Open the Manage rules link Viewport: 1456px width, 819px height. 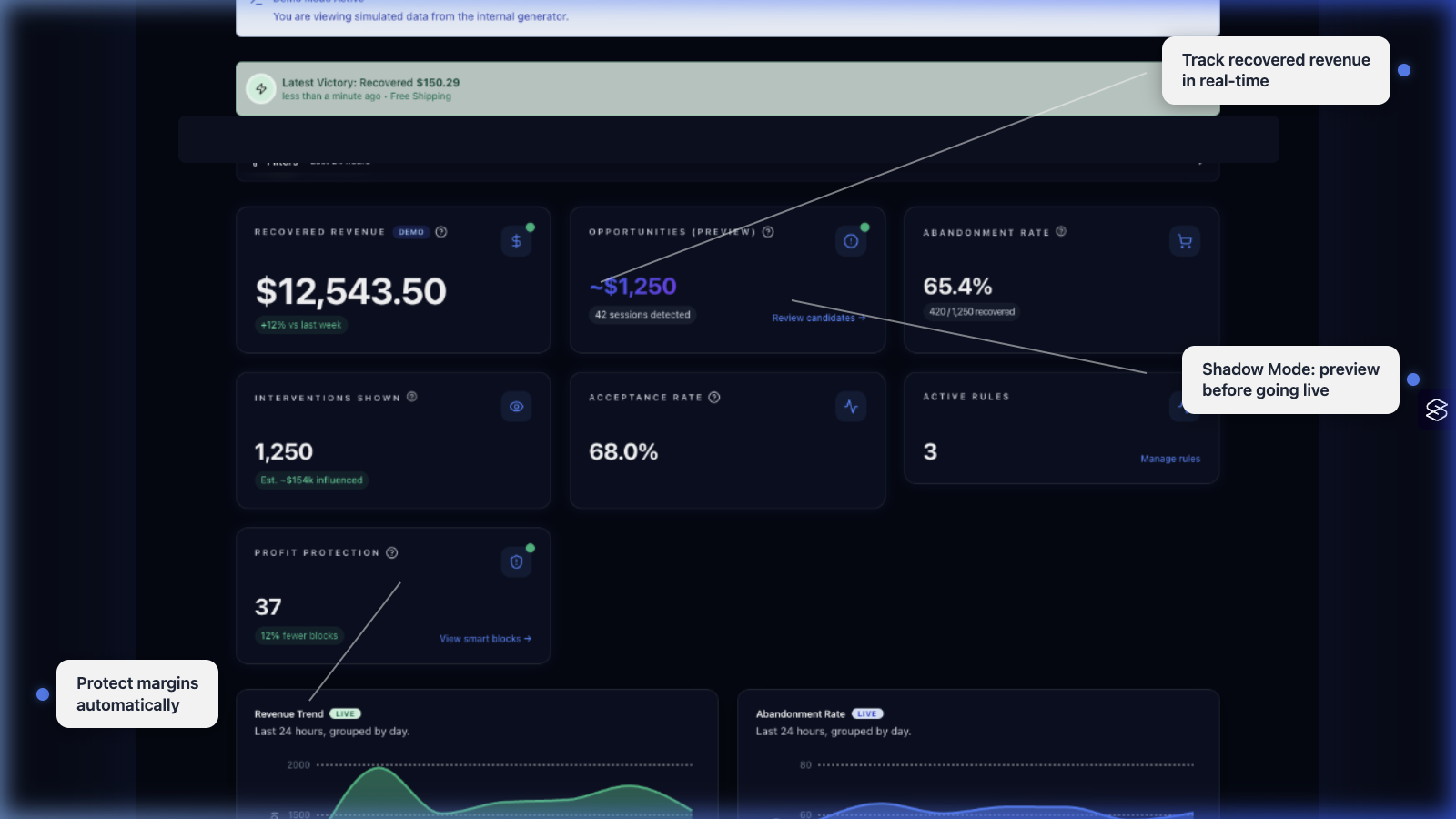click(1170, 459)
